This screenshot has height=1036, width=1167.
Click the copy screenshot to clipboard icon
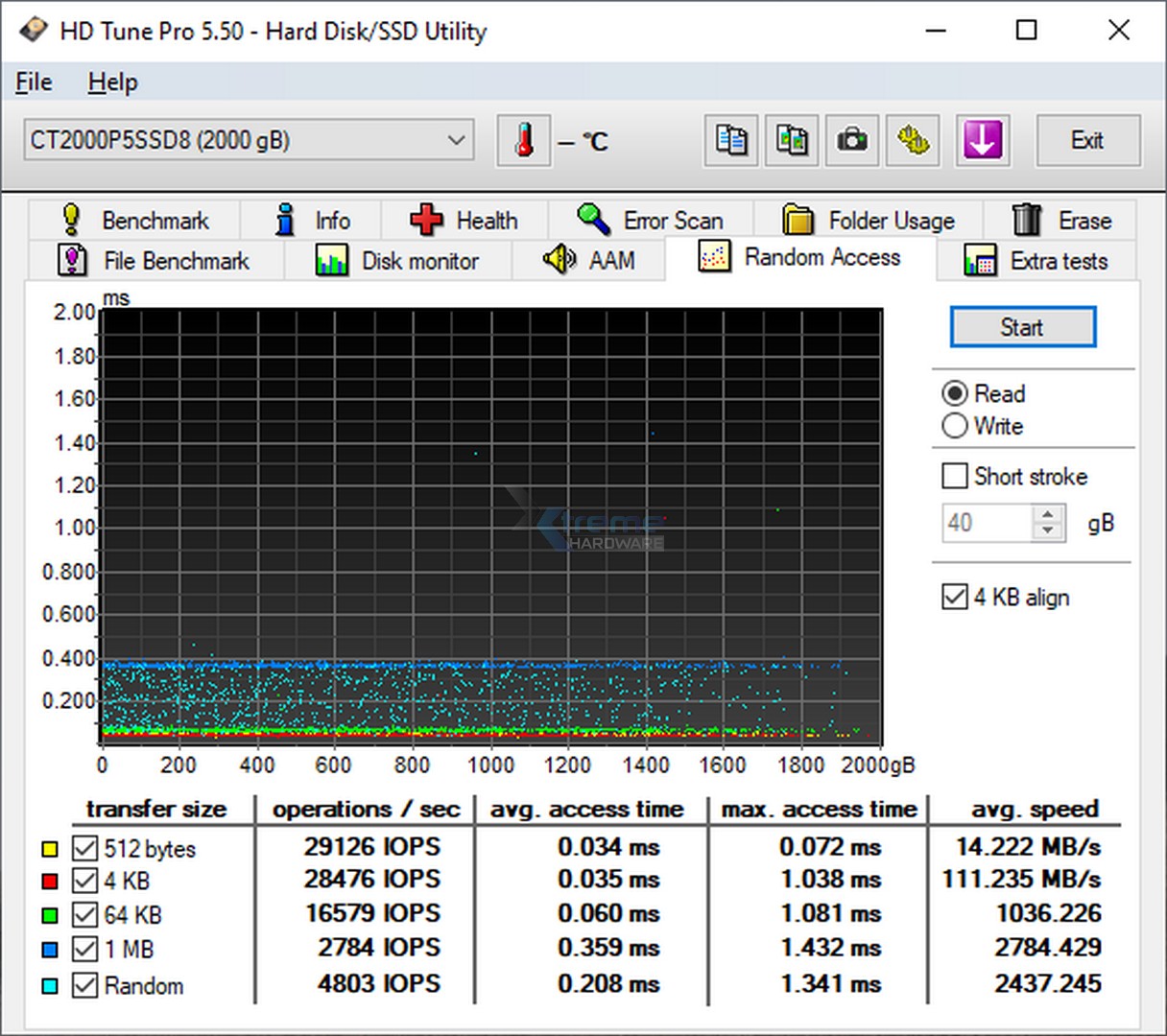tap(791, 140)
